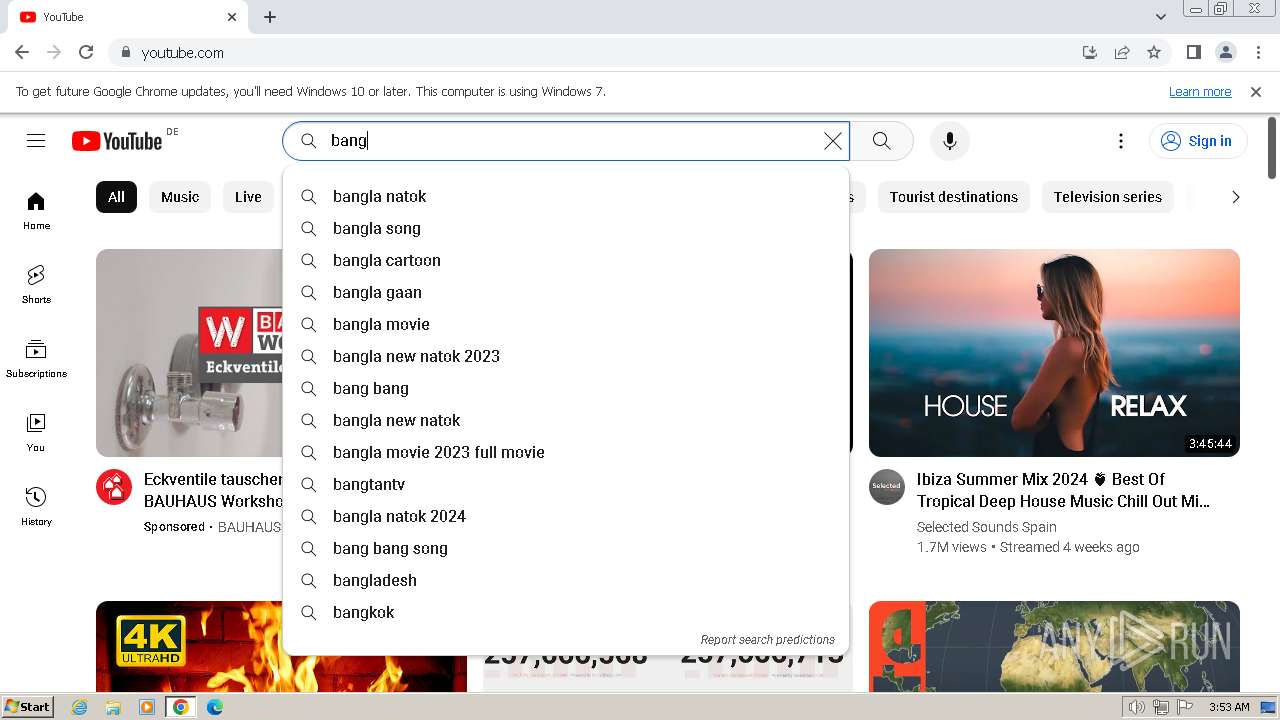Click the Learn more link

(x=1200, y=91)
